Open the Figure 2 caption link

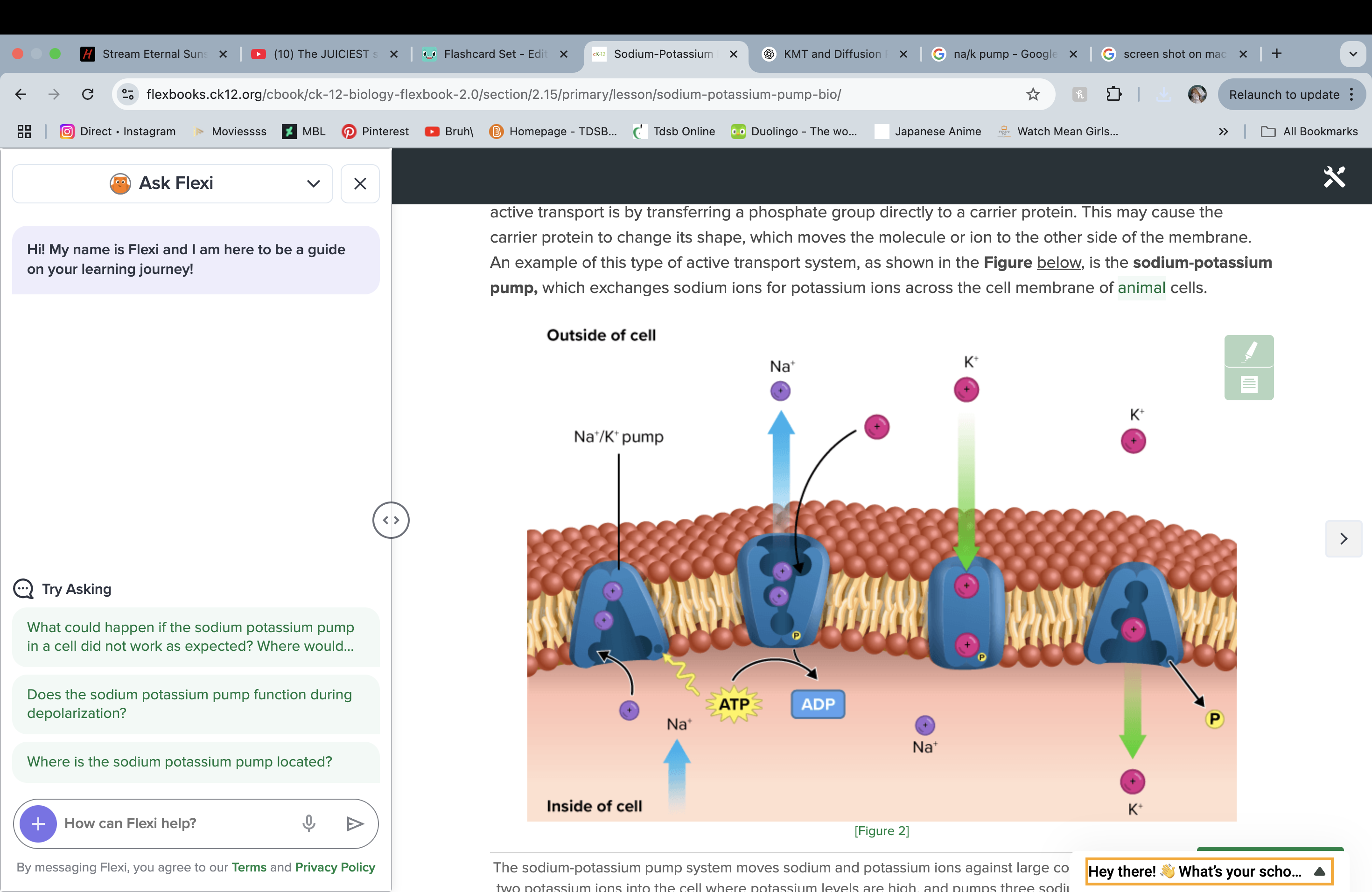(x=882, y=830)
